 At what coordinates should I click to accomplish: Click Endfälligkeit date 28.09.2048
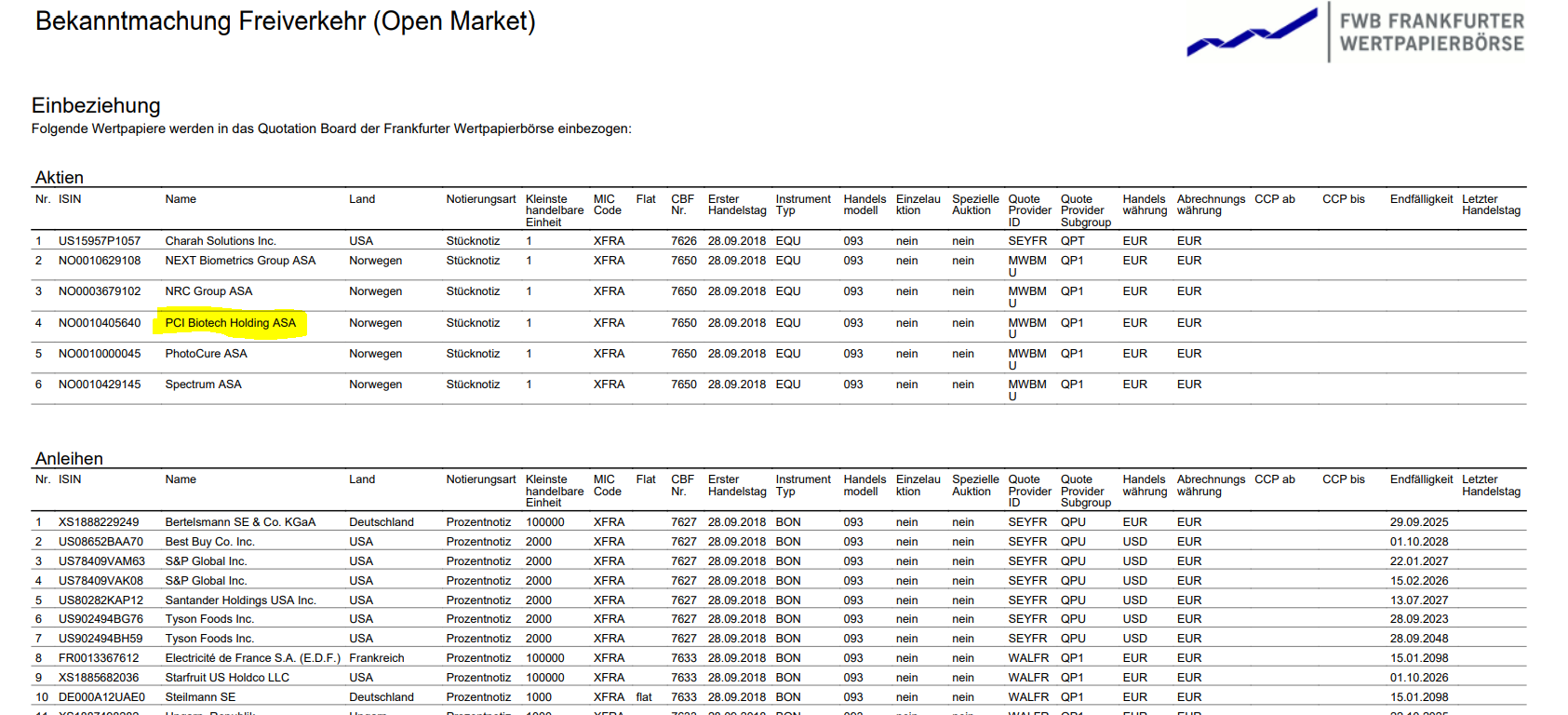(1419, 639)
